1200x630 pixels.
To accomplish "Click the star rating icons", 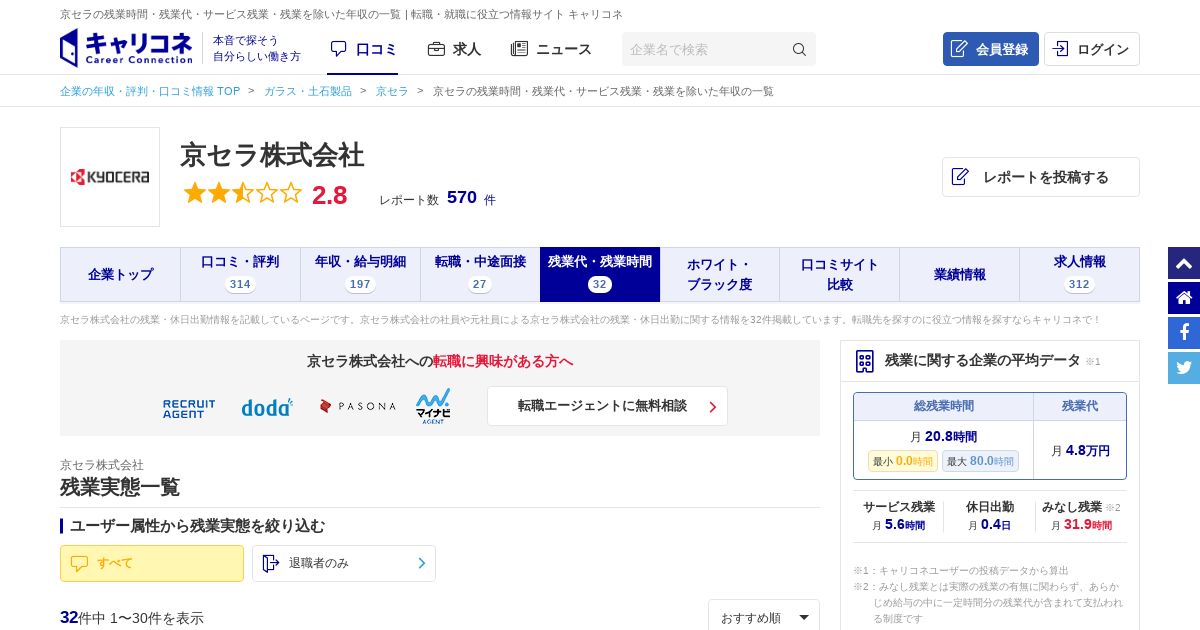I will tap(242, 193).
